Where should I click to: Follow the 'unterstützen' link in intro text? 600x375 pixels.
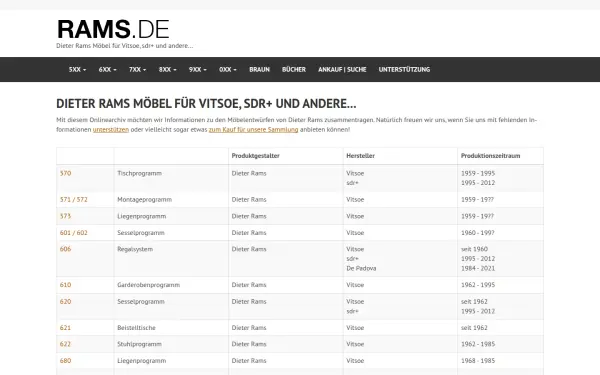(111, 130)
